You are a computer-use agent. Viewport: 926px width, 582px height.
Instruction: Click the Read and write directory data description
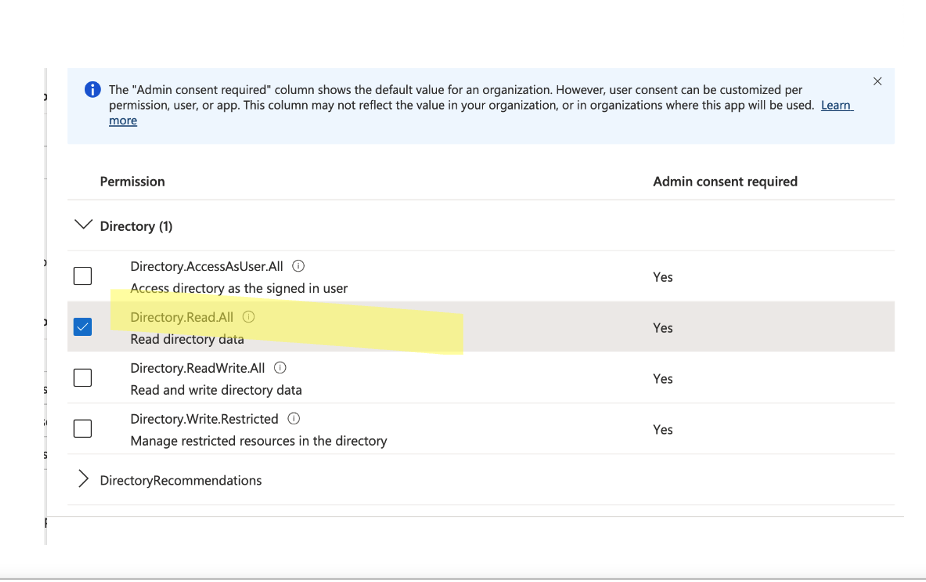(216, 390)
